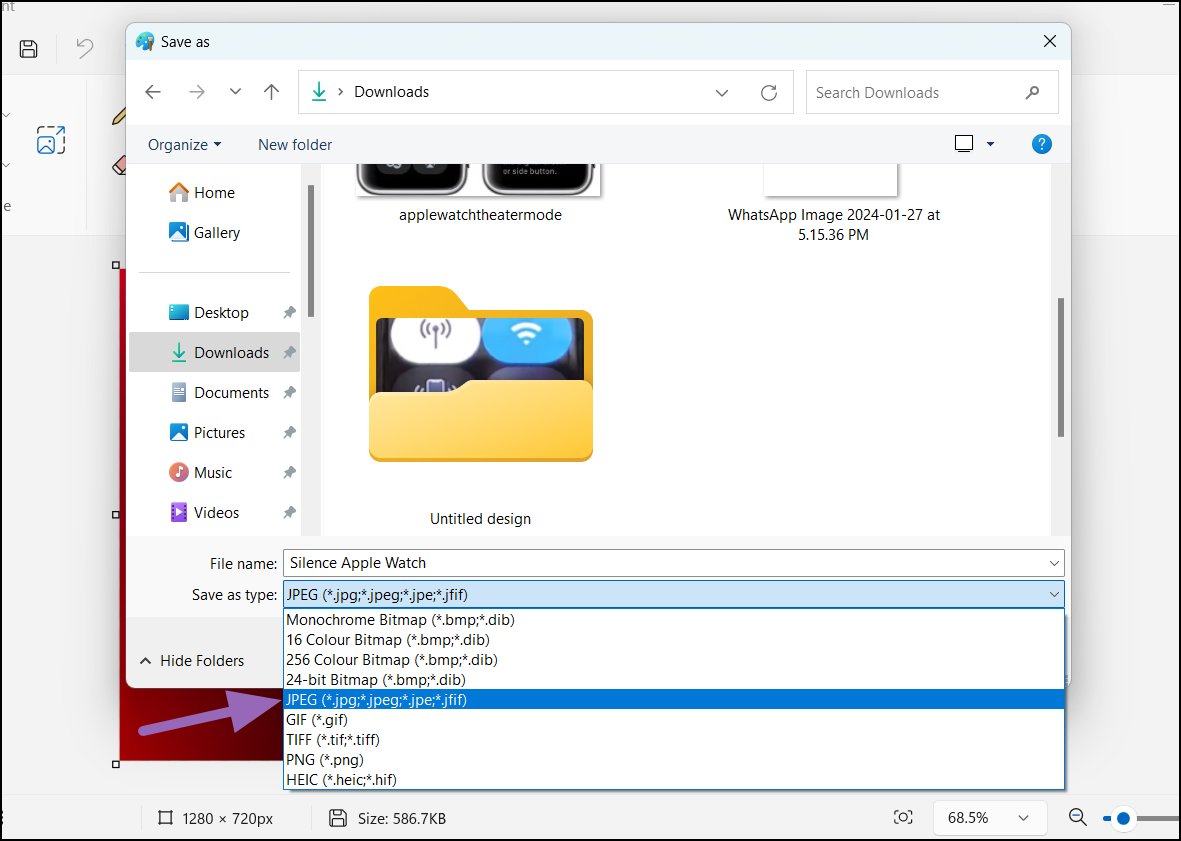Open the Organize menu
The height and width of the screenshot is (841, 1181).
click(x=185, y=145)
